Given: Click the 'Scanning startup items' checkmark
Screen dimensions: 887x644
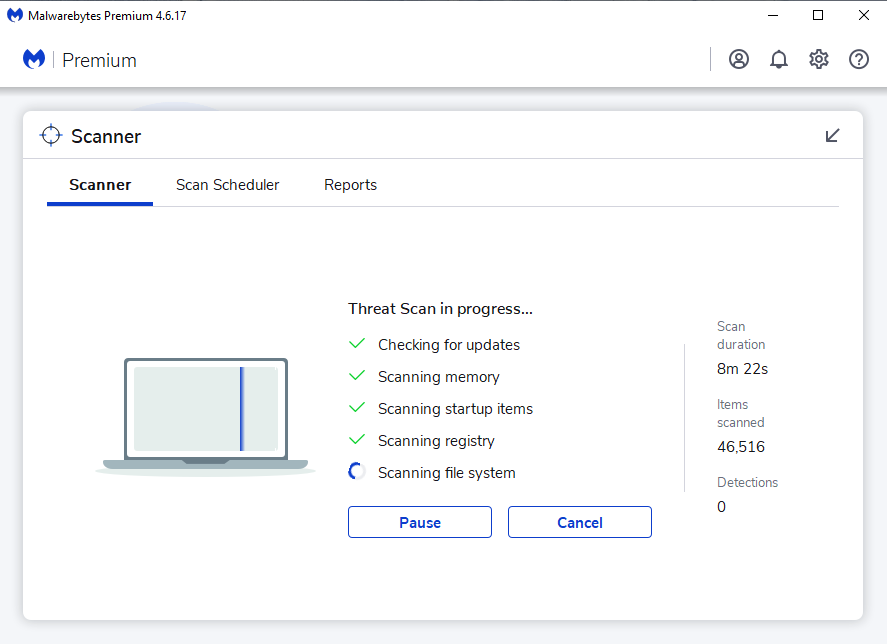Looking at the screenshot, I should tap(357, 407).
